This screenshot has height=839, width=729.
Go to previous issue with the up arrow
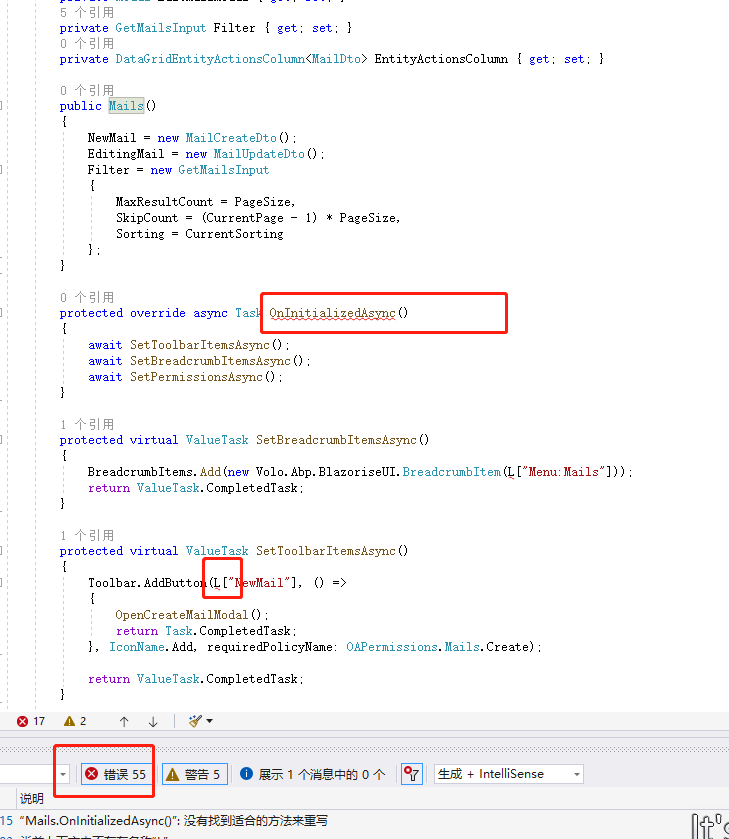[124, 721]
